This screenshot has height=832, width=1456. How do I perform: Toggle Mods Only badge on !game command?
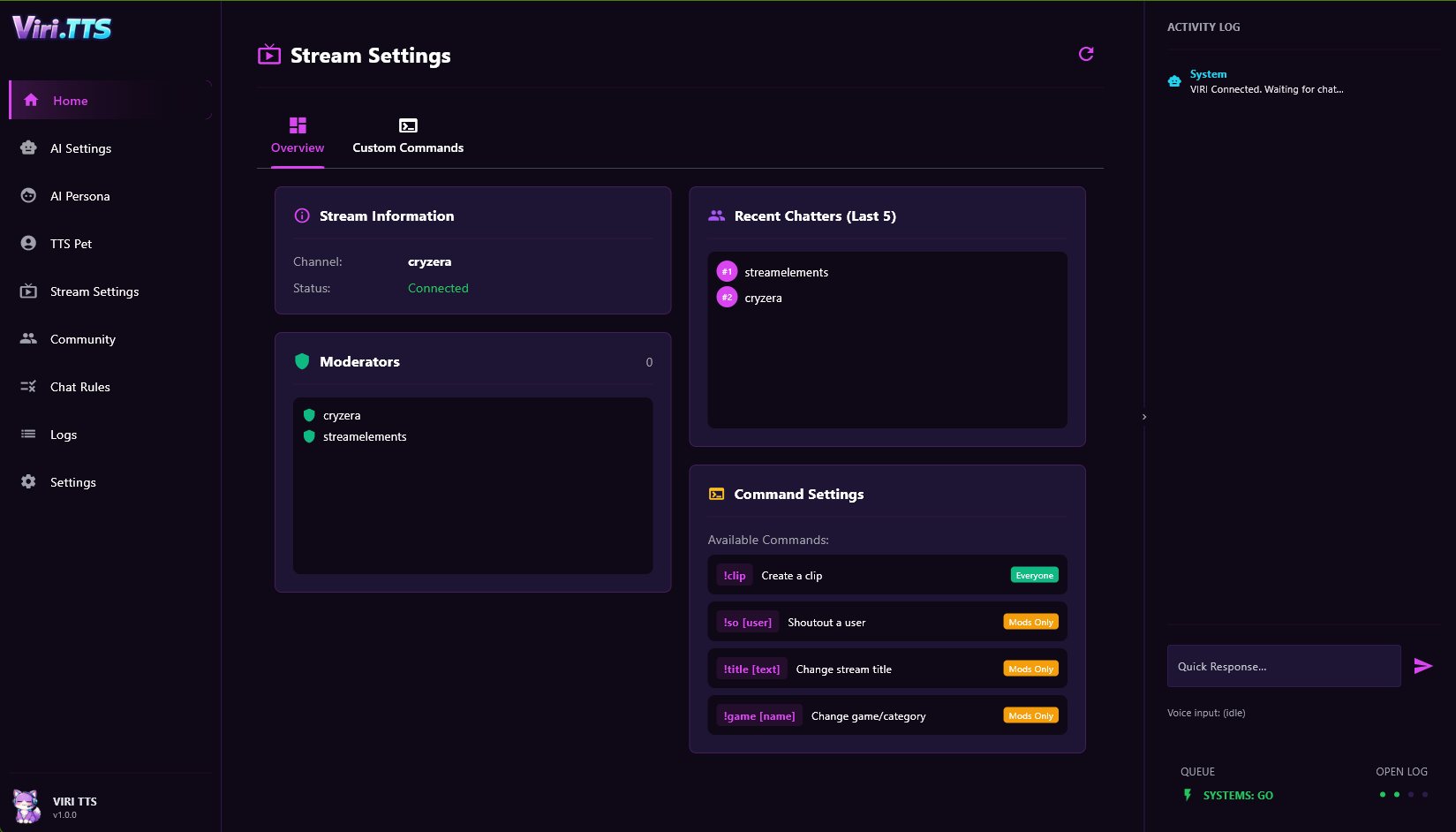coord(1030,715)
